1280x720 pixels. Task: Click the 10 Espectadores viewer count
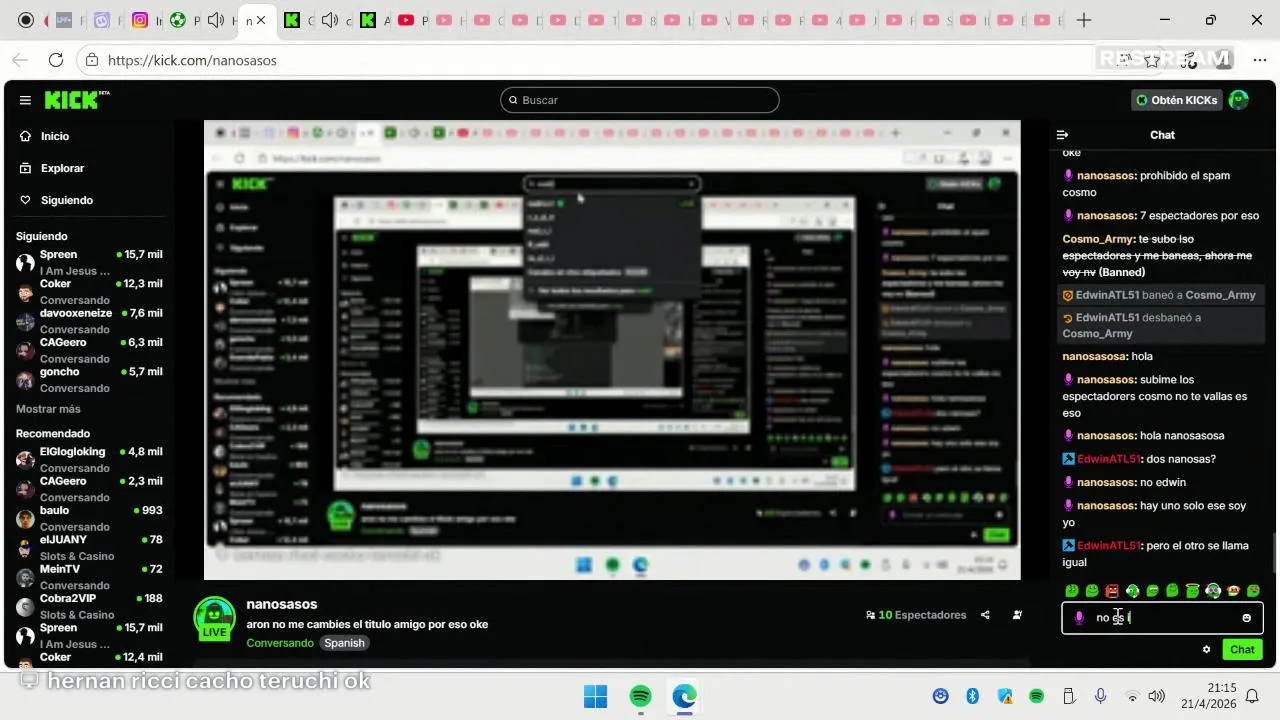[916, 615]
